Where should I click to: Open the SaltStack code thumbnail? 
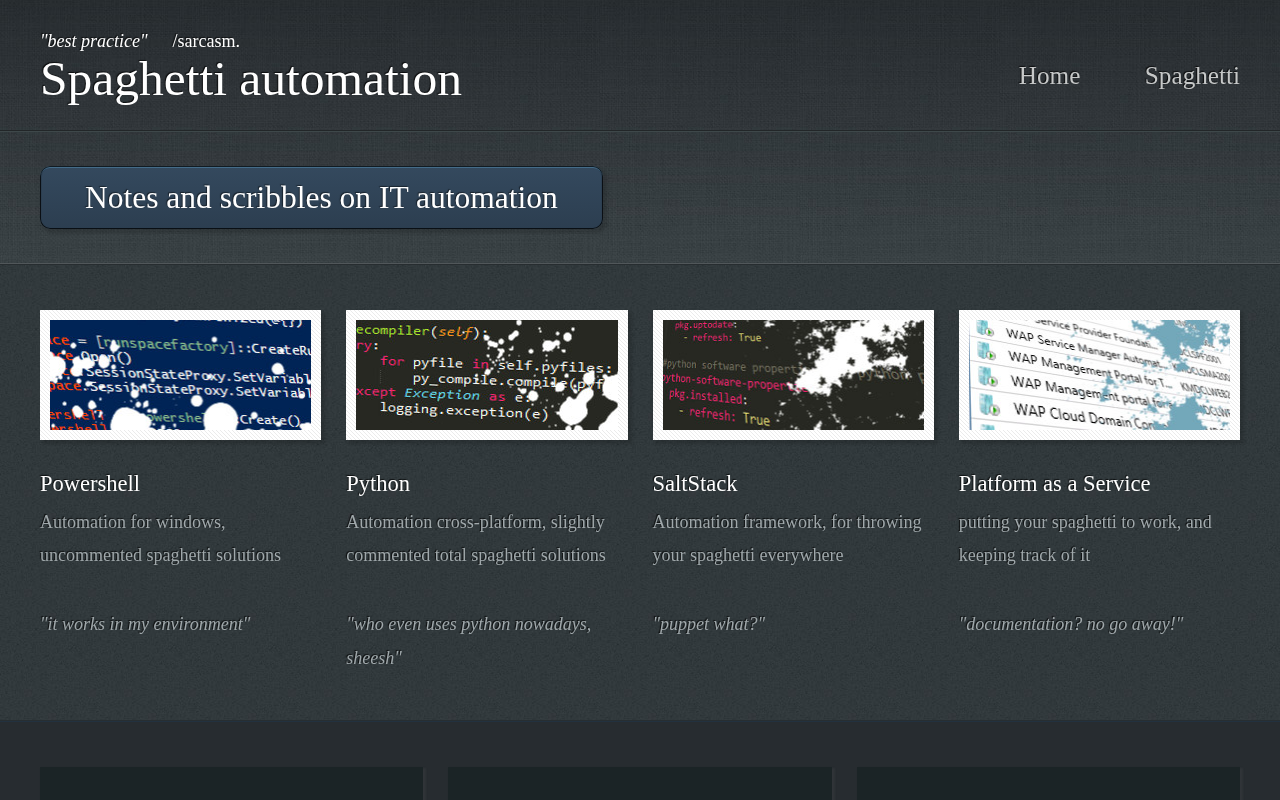point(793,375)
